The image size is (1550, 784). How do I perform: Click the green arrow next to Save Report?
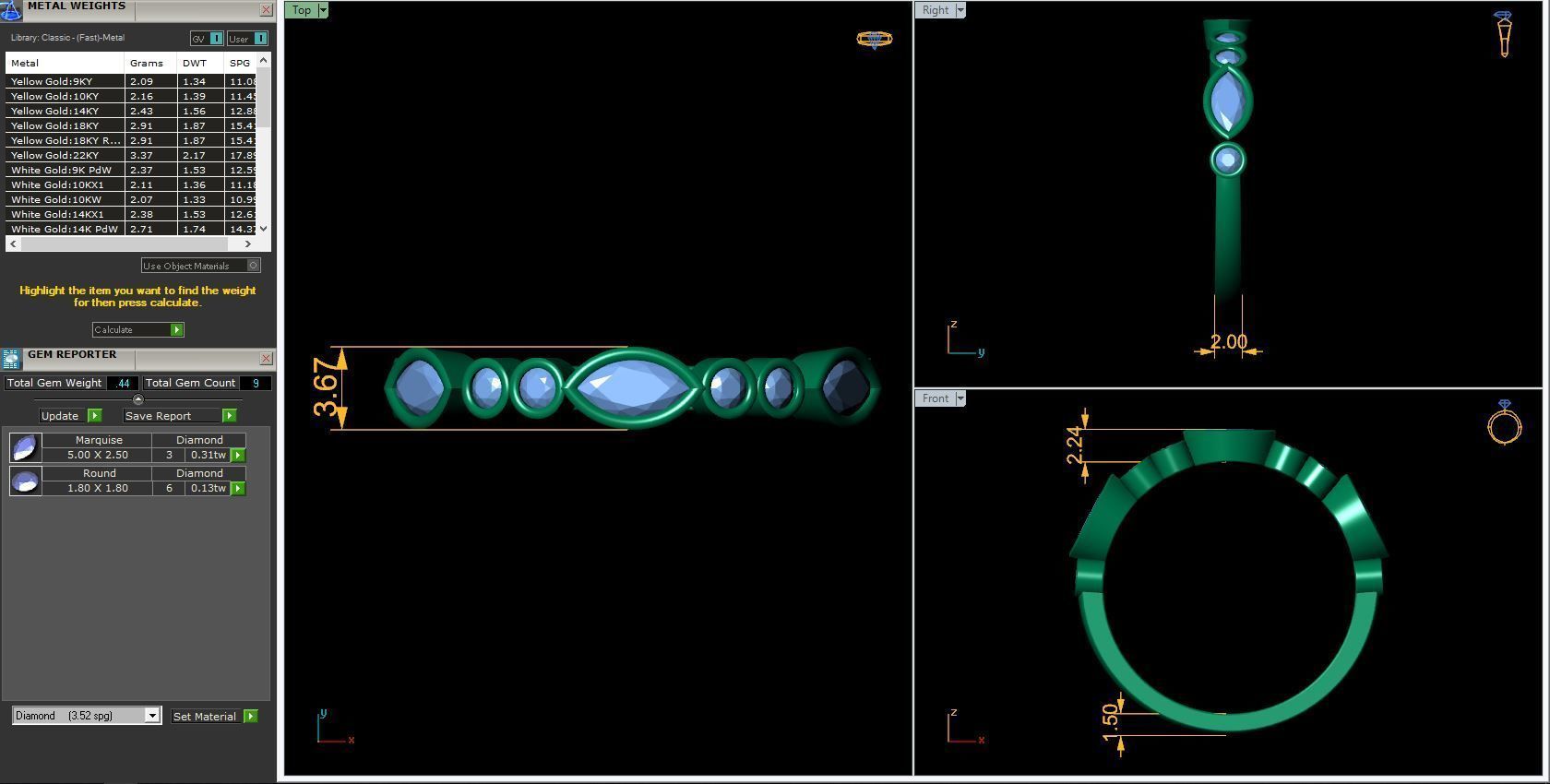(229, 416)
